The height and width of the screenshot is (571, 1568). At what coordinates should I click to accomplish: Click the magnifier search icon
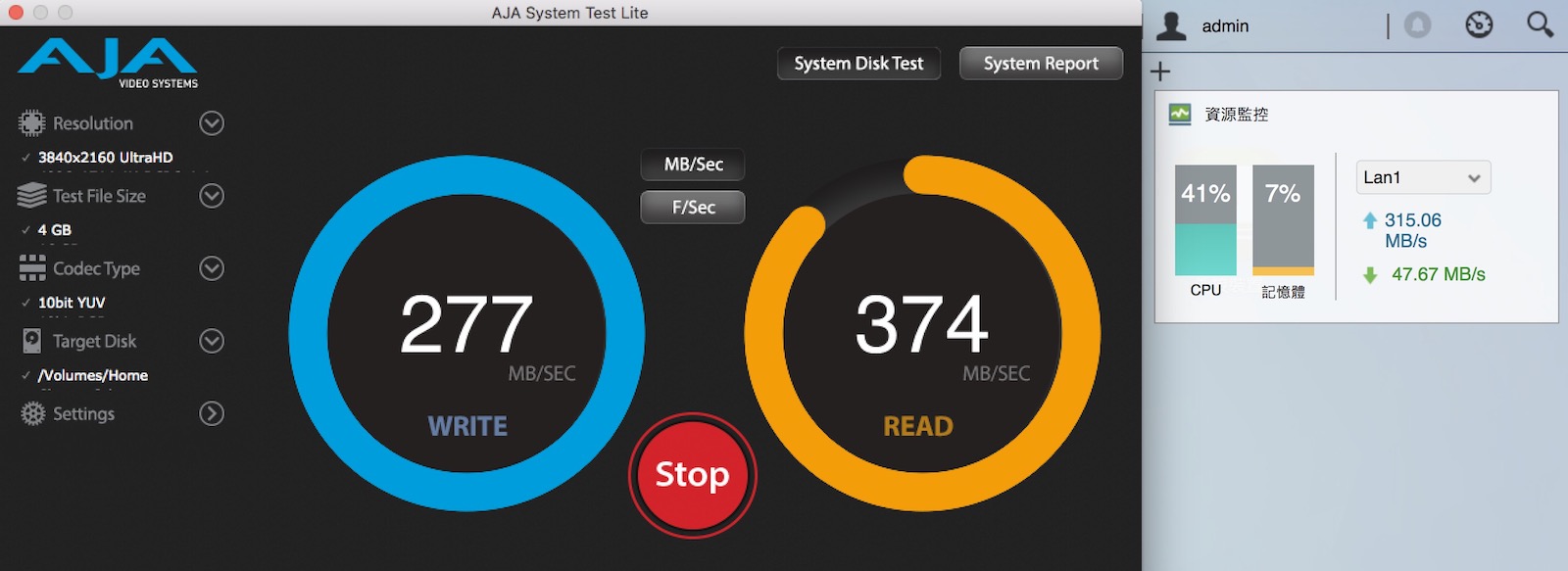pos(1540,25)
